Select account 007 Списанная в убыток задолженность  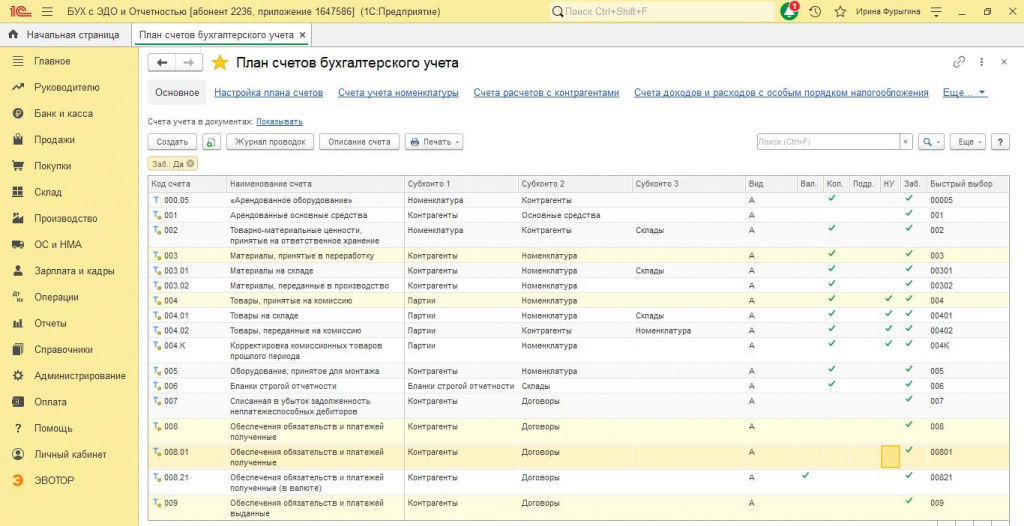579,406
